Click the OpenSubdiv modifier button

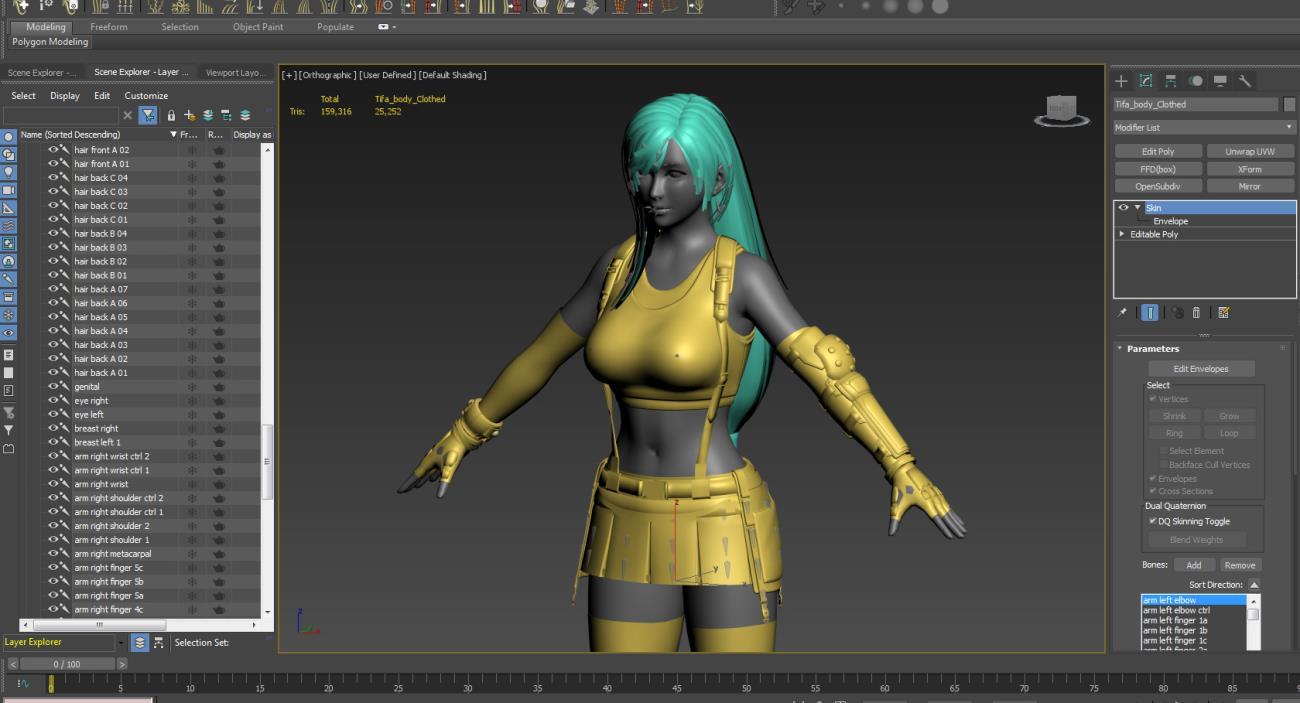[x=1158, y=186]
